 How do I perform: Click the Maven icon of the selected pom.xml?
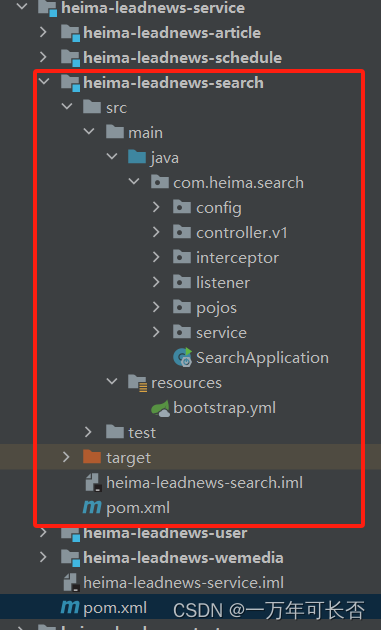coord(70,607)
